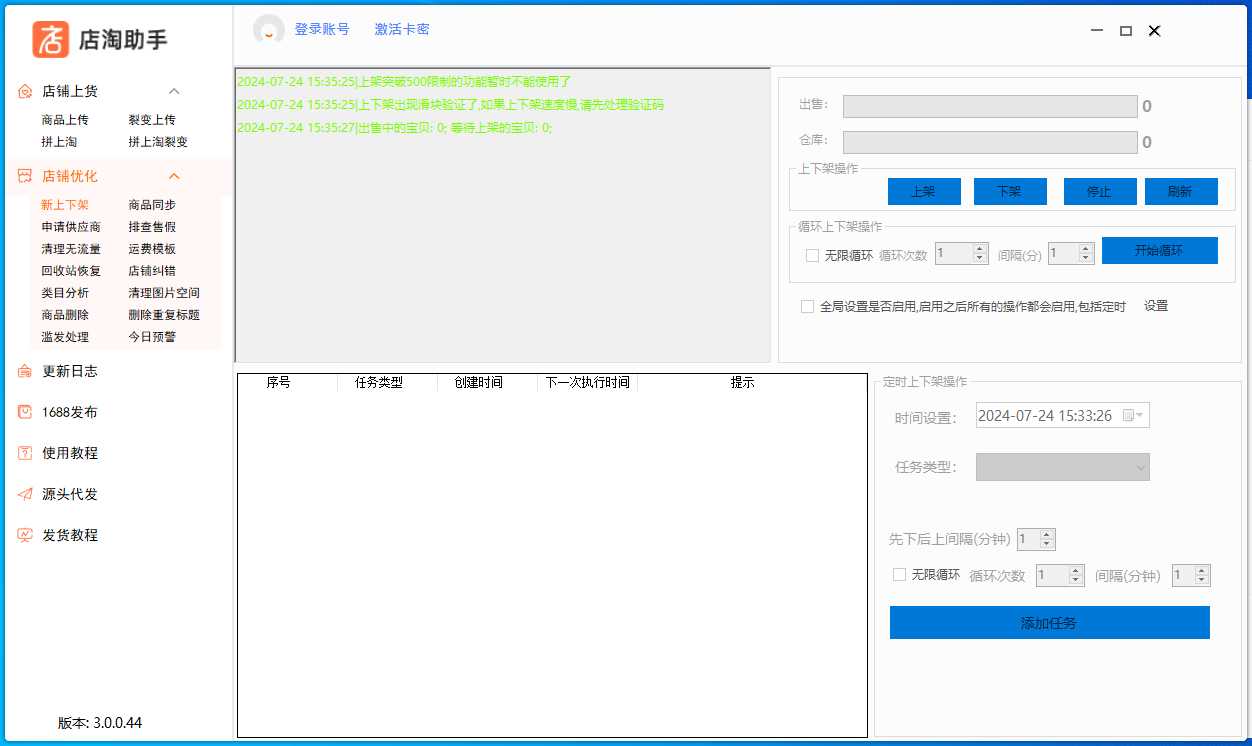Click the 1688发布 sidebar icon
Viewport: 1252px width, 746px height.
(x=25, y=412)
